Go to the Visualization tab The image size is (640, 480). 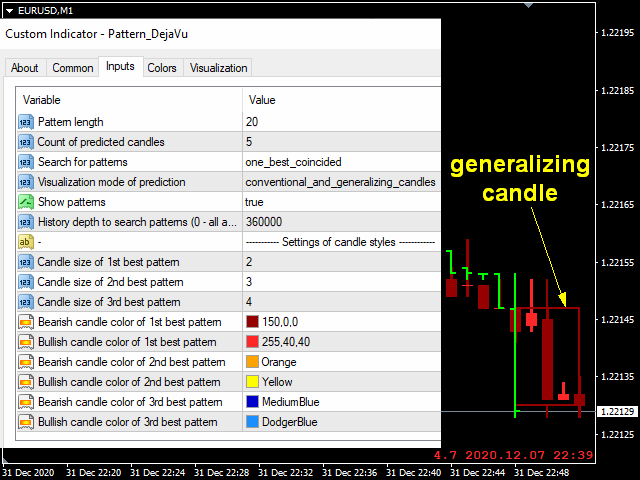point(218,68)
